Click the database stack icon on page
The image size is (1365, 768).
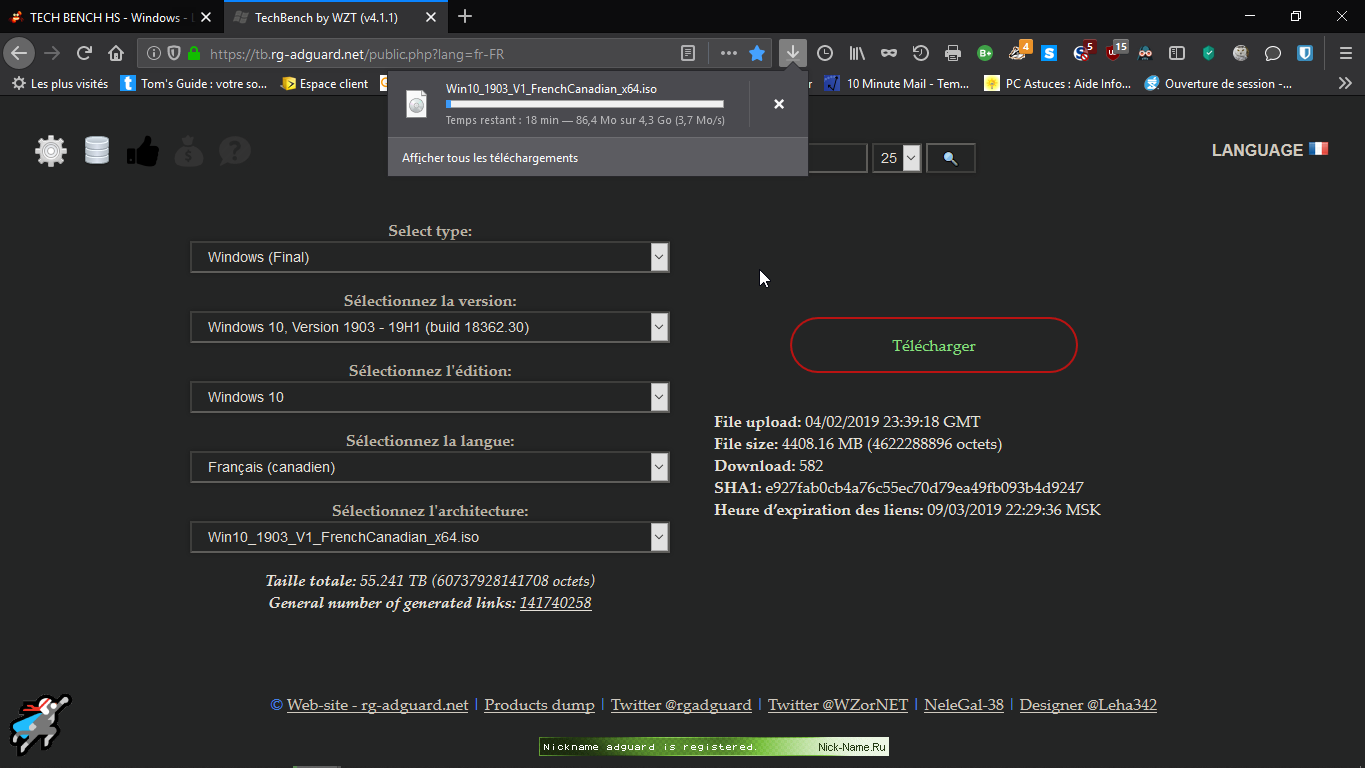coord(97,150)
